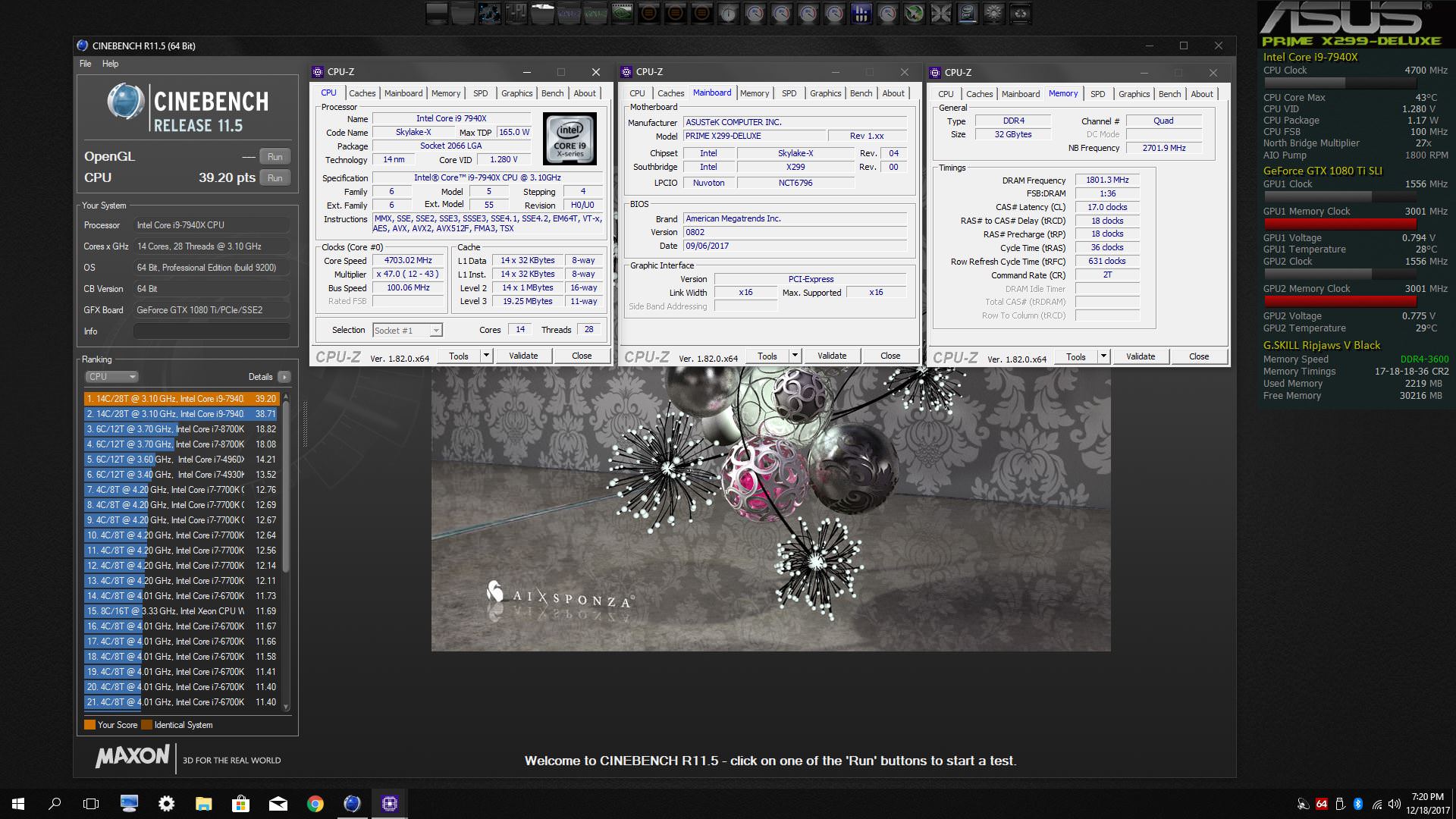Open the NVIDIA icon in top dock

(623, 13)
